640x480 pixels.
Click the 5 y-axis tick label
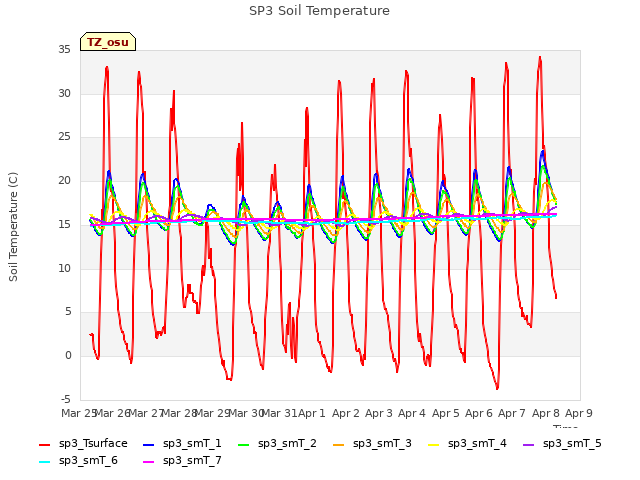coord(68,312)
